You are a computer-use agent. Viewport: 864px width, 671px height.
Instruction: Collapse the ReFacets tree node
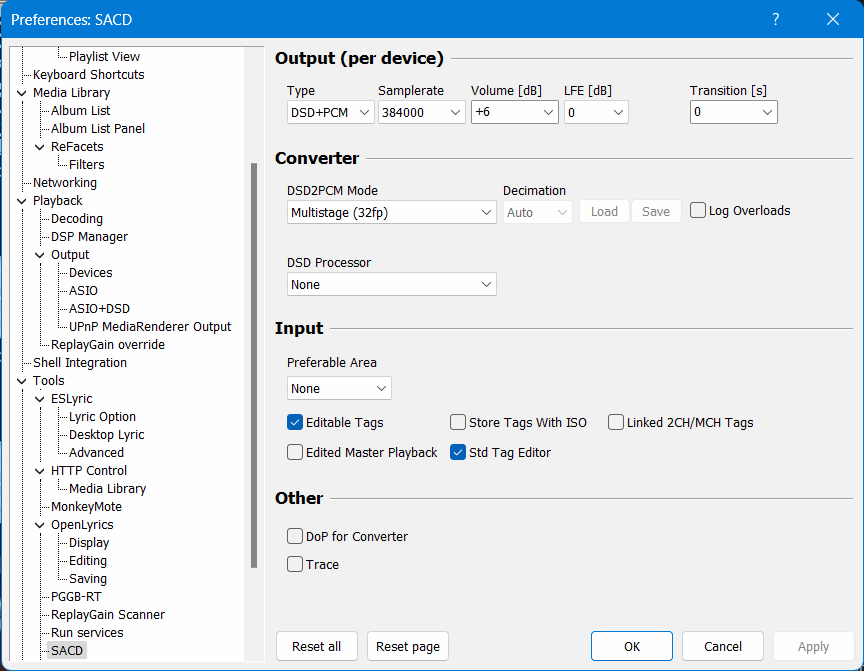[40, 147]
